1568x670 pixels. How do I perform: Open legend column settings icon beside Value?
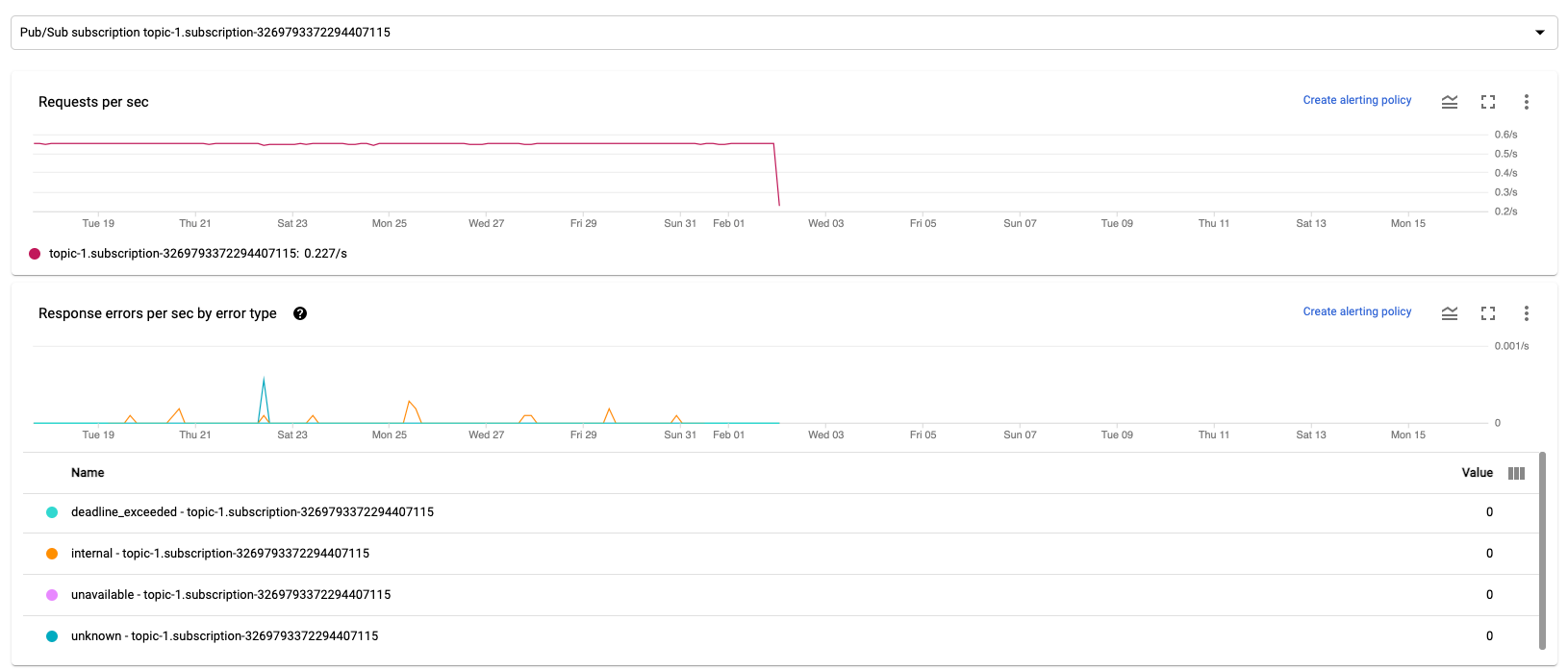(1517, 473)
